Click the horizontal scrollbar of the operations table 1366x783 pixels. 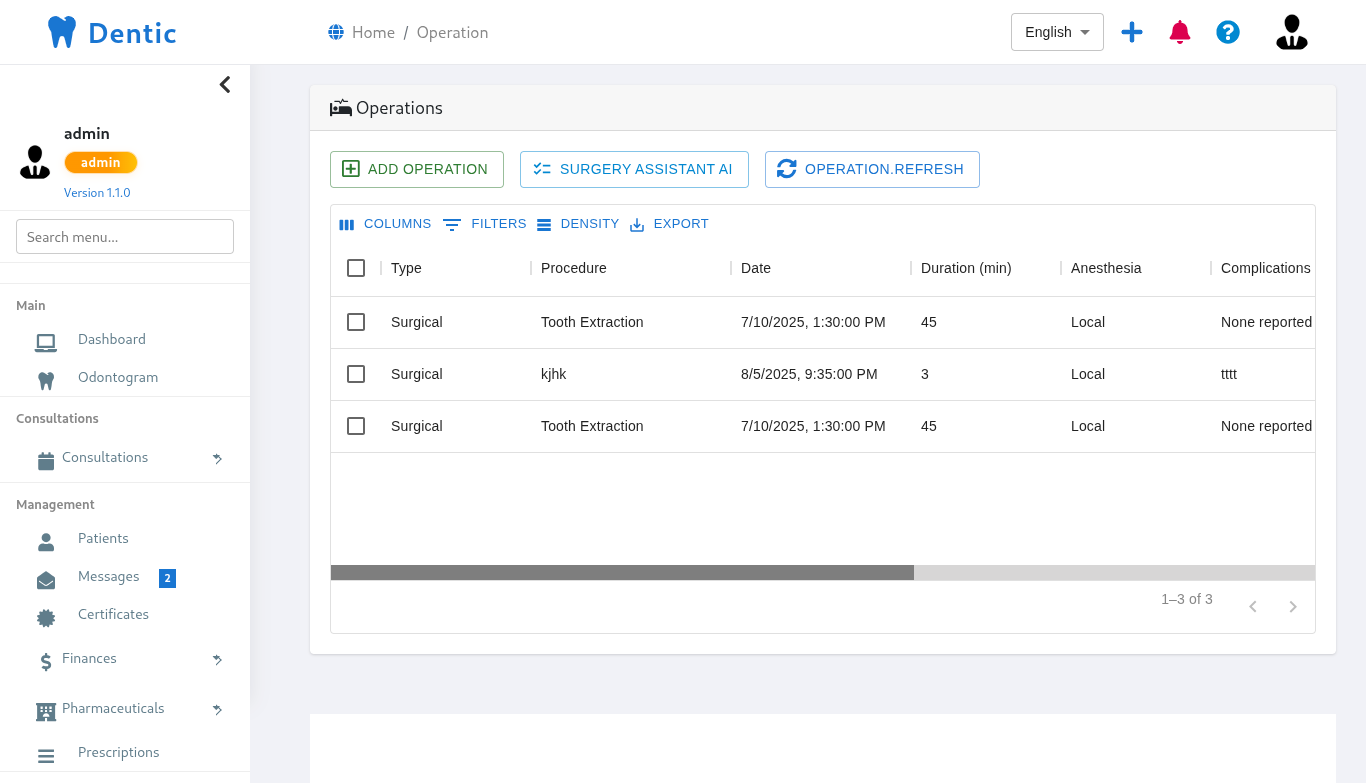[x=622, y=573]
